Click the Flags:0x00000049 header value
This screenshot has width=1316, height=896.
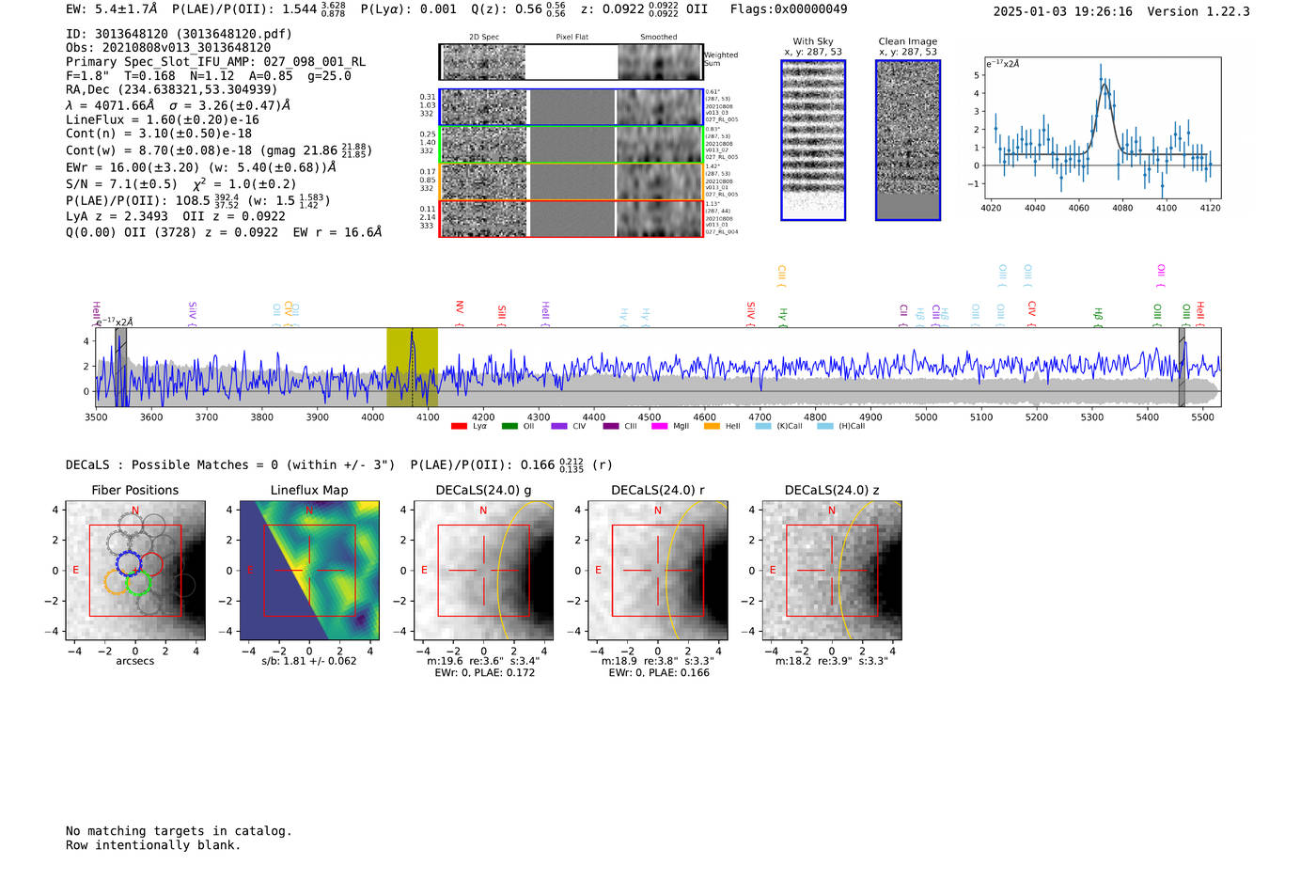coord(789,9)
